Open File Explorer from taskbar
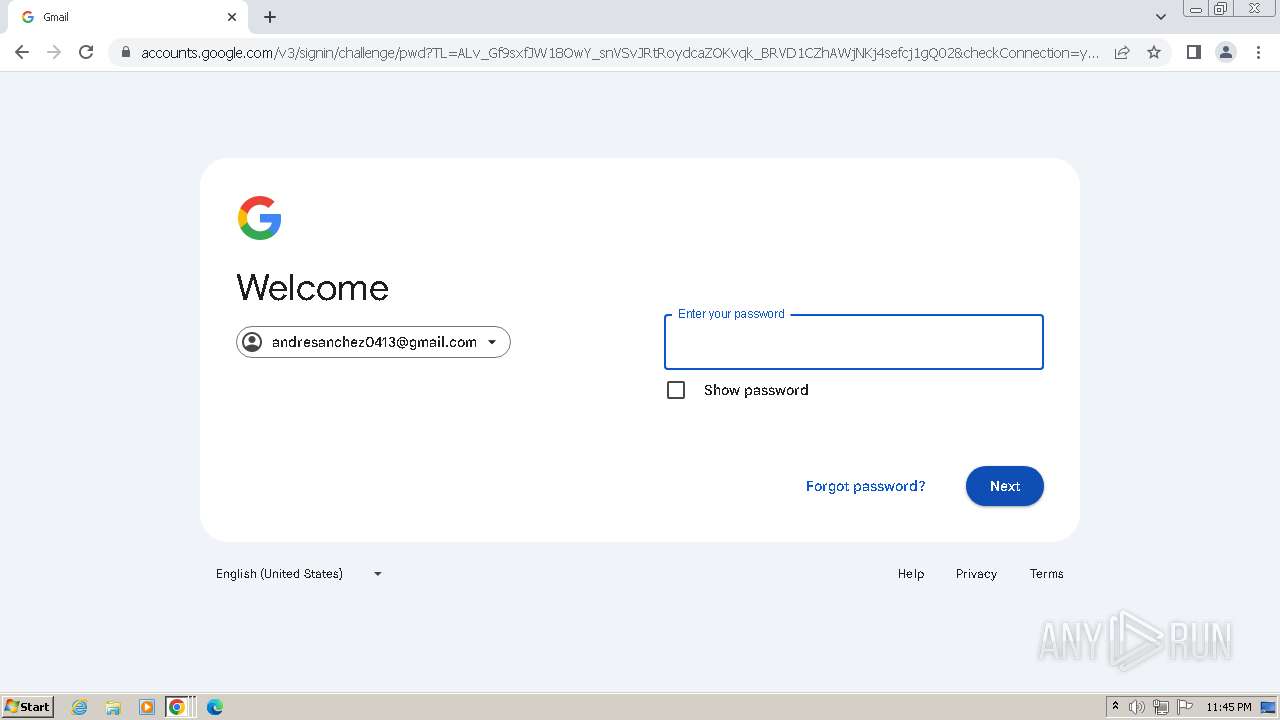 click(113, 707)
